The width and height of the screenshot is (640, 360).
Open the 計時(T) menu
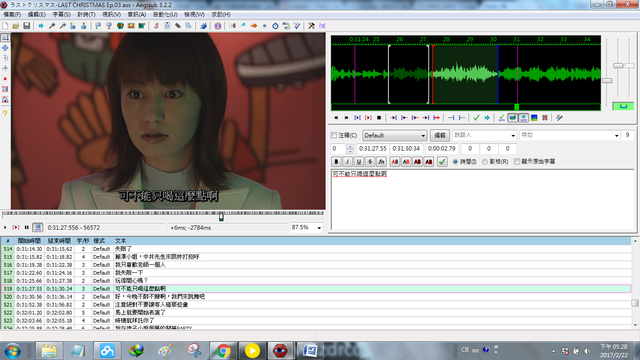click(x=86, y=14)
